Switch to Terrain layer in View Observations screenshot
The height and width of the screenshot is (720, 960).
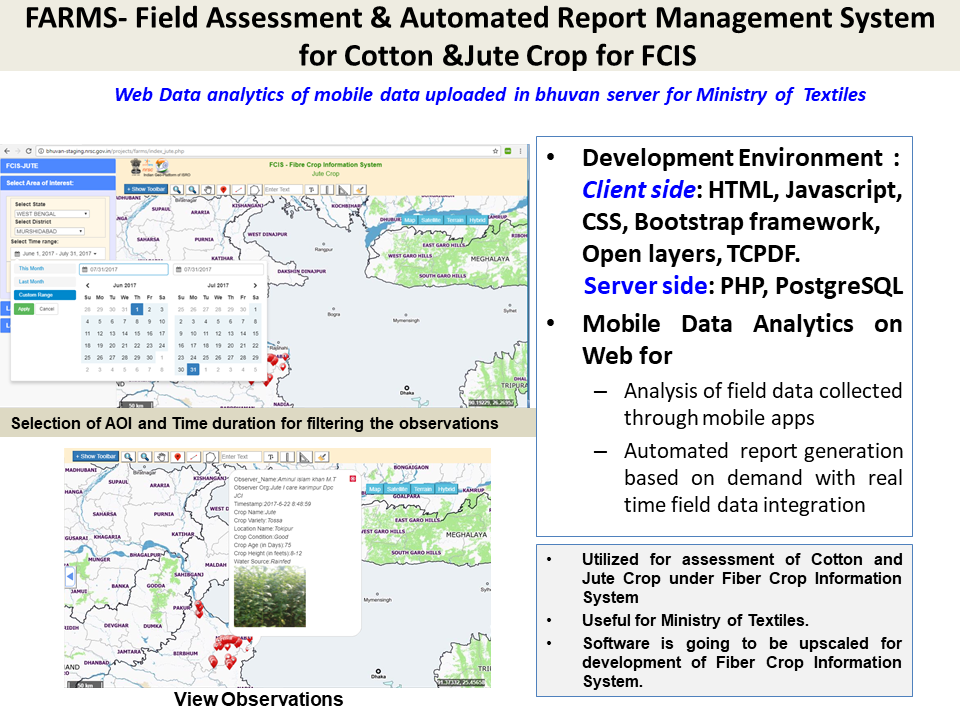(x=423, y=489)
